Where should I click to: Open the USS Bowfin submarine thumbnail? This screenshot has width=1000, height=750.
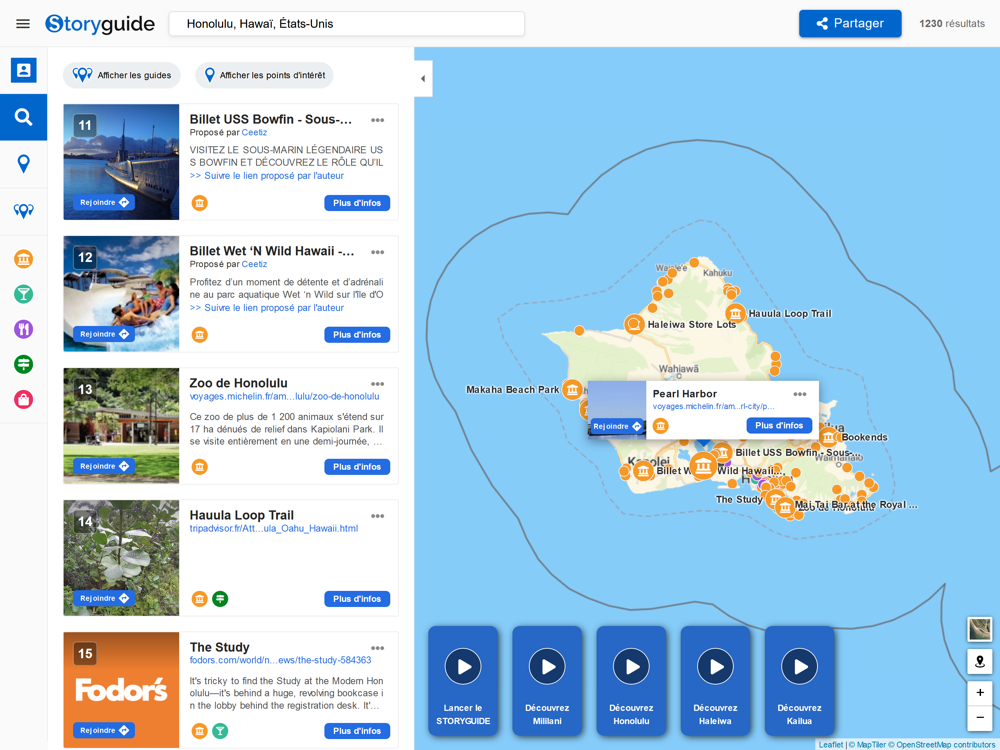click(x=121, y=162)
